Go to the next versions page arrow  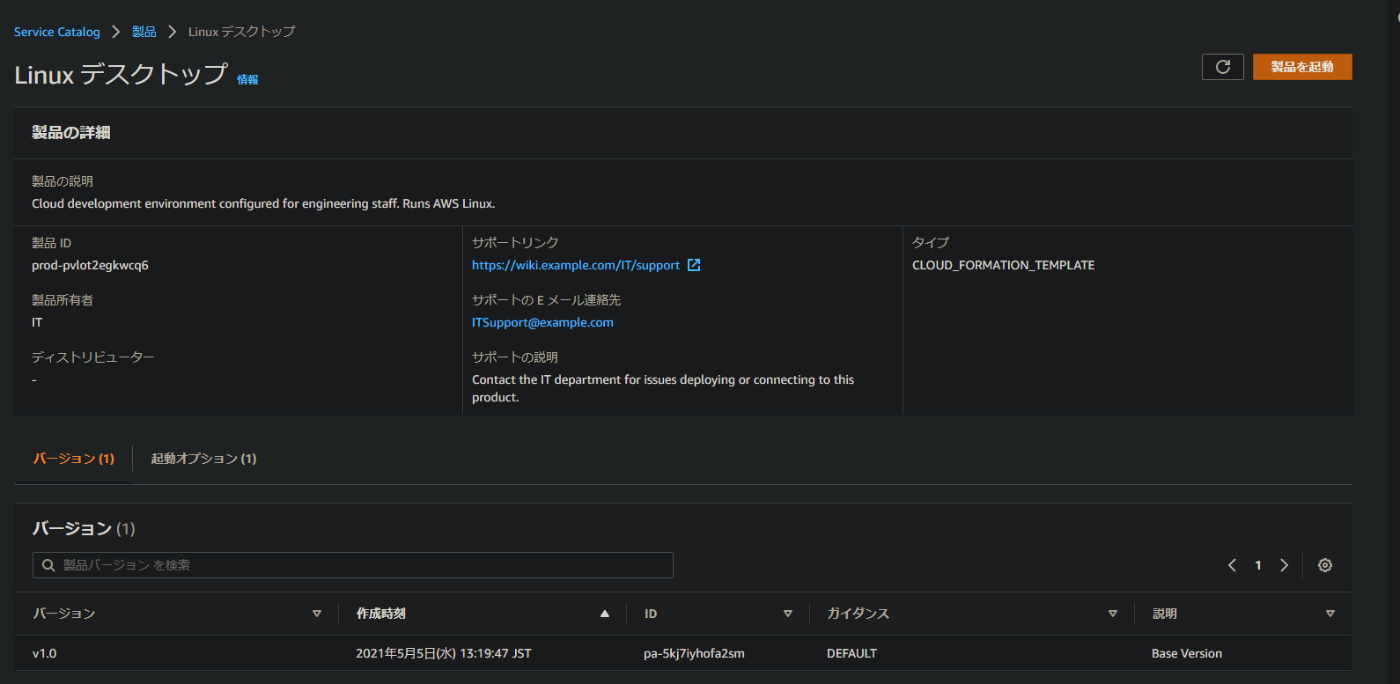pos(1284,565)
